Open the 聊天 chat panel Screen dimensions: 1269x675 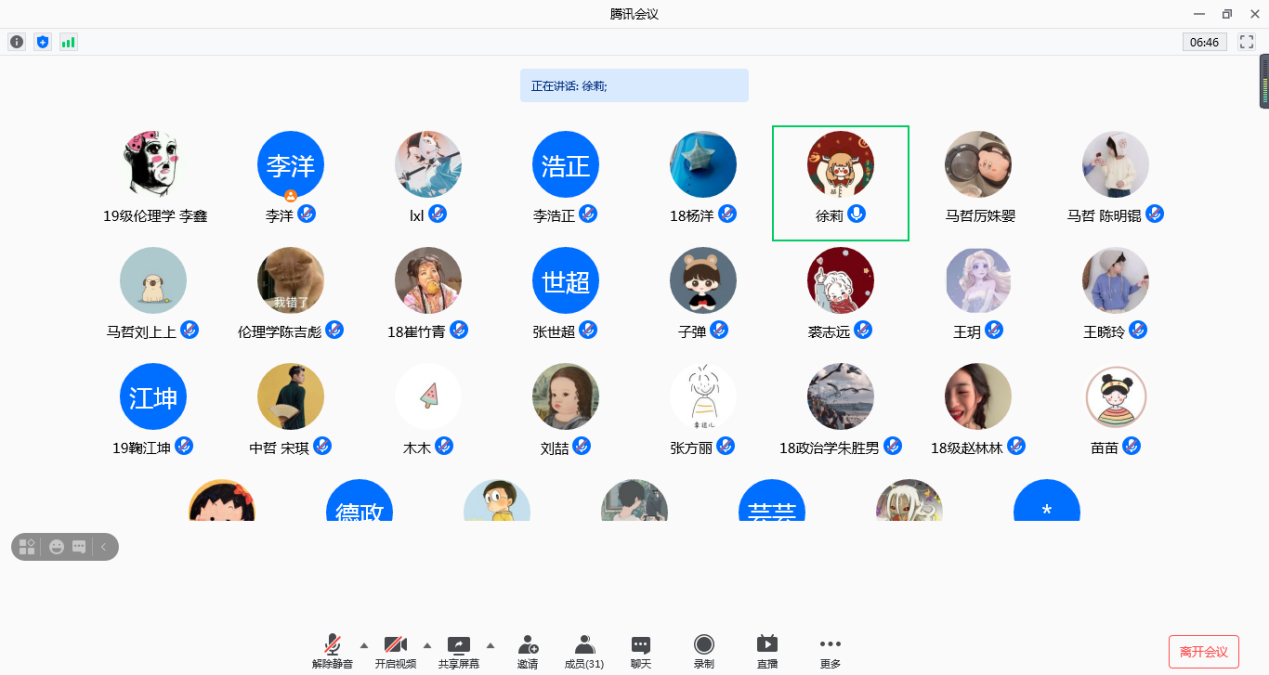tap(641, 651)
